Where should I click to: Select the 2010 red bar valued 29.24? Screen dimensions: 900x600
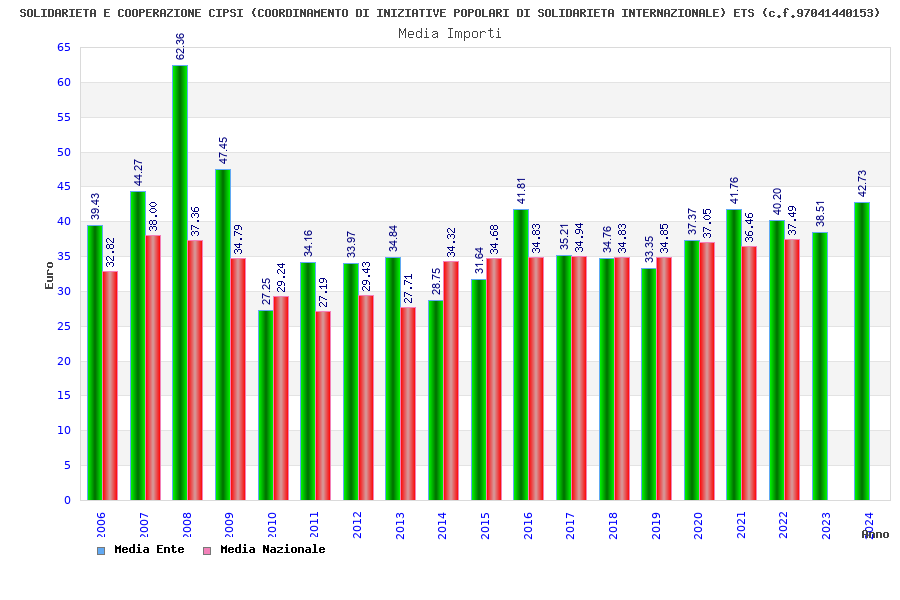click(x=281, y=398)
